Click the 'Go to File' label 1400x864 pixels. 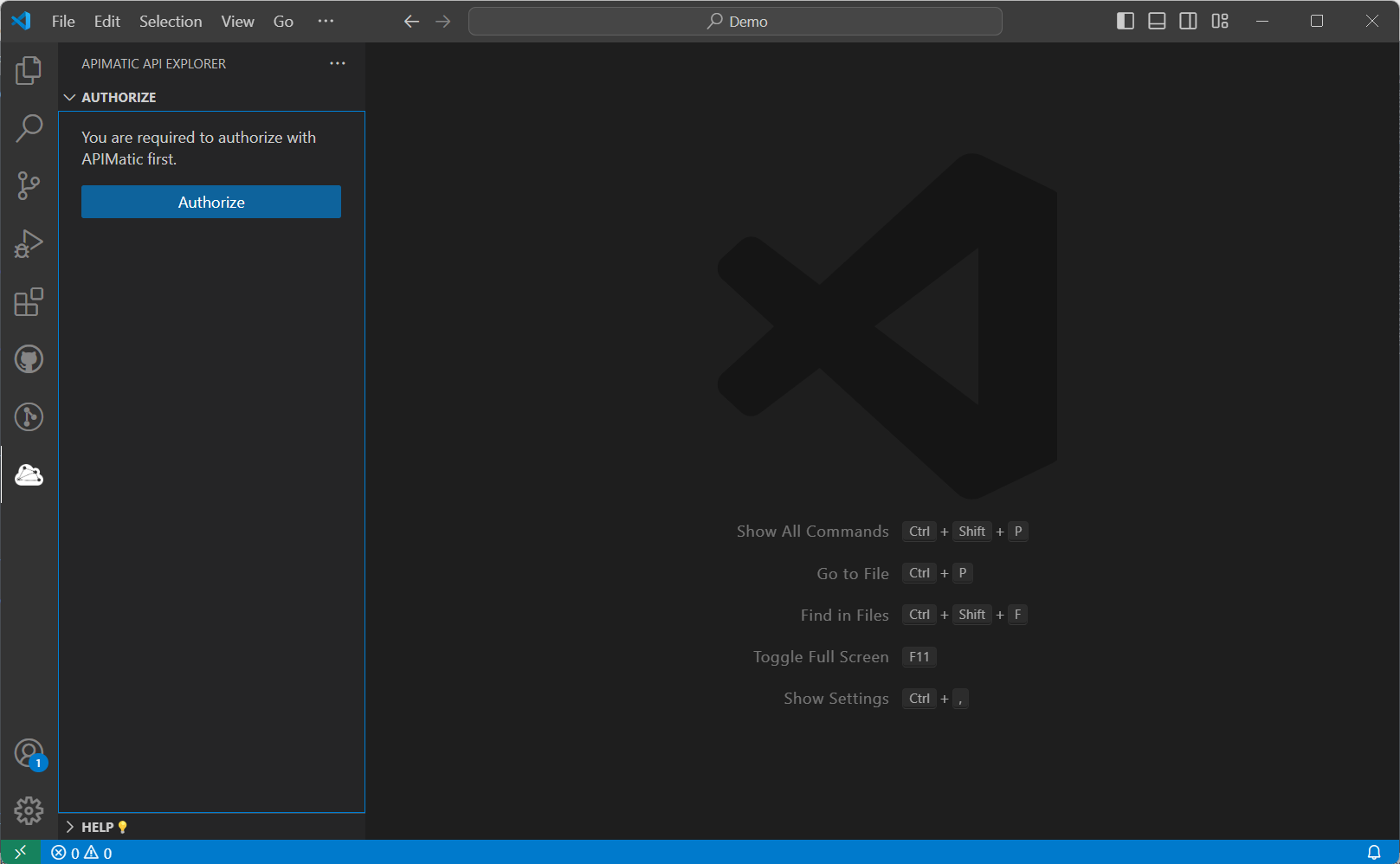pos(853,573)
